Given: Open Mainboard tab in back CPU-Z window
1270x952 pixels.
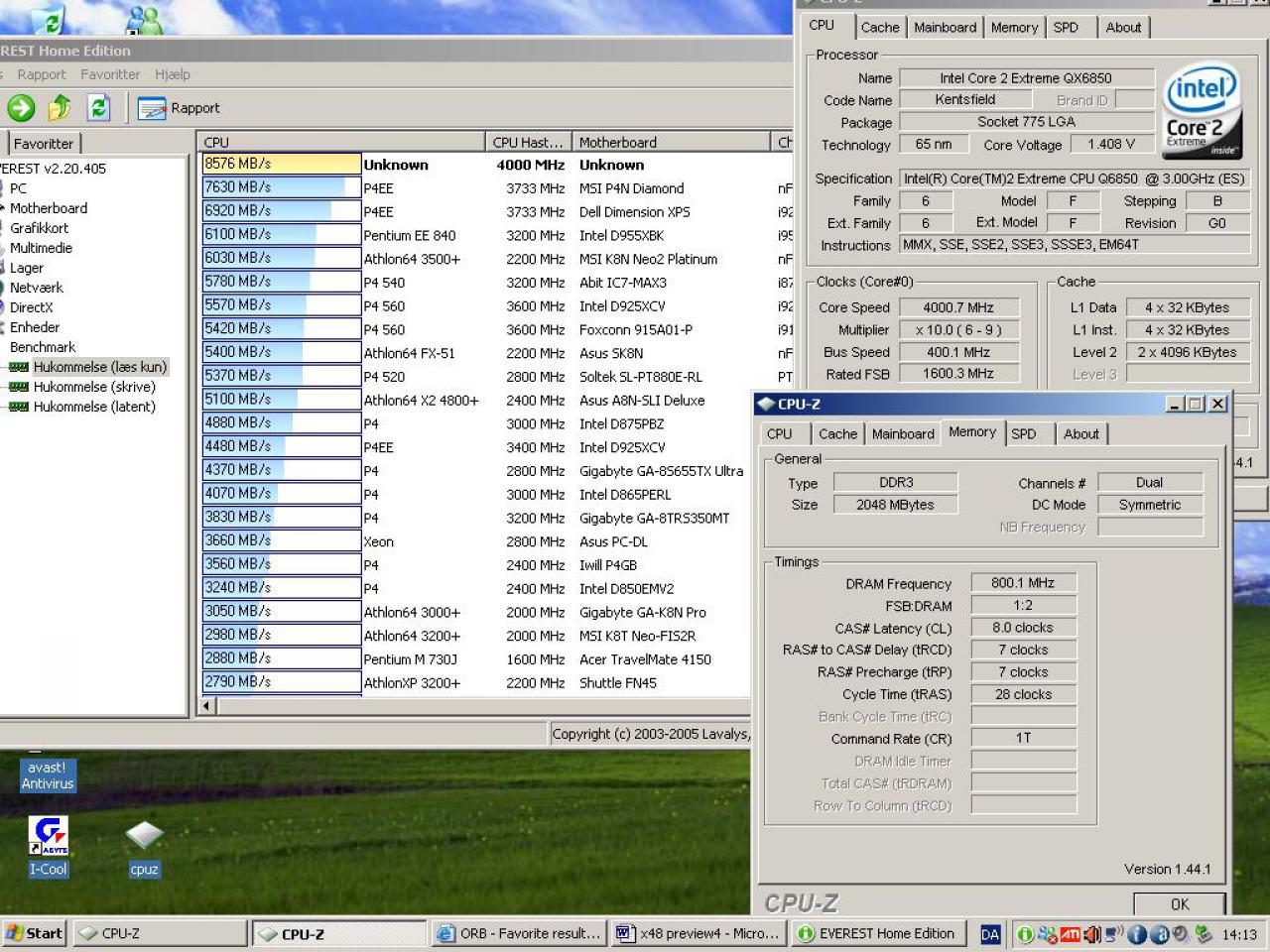Looking at the screenshot, I should pyautogui.click(x=945, y=28).
